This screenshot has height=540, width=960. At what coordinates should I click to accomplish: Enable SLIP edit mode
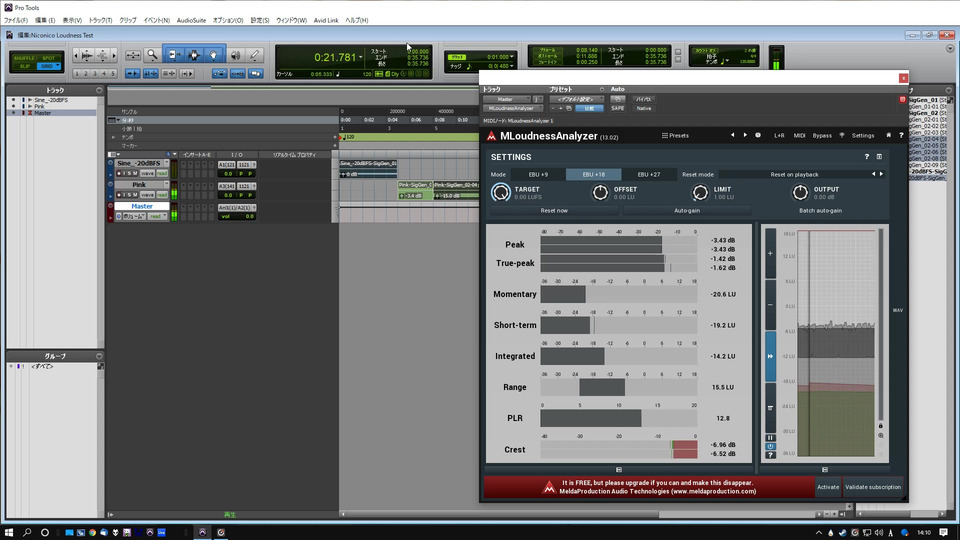click(24, 66)
